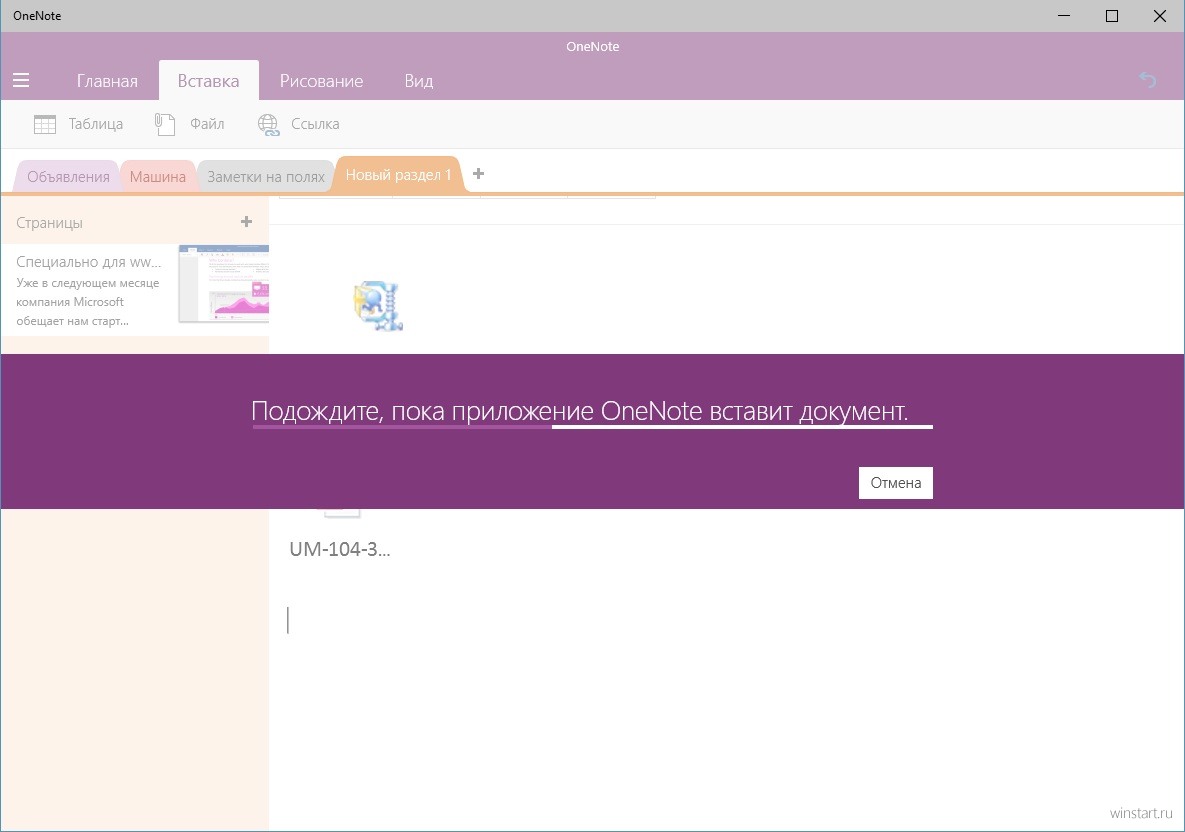The height and width of the screenshot is (832, 1185).
Task: Click the Страницы header label
Action: (49, 223)
